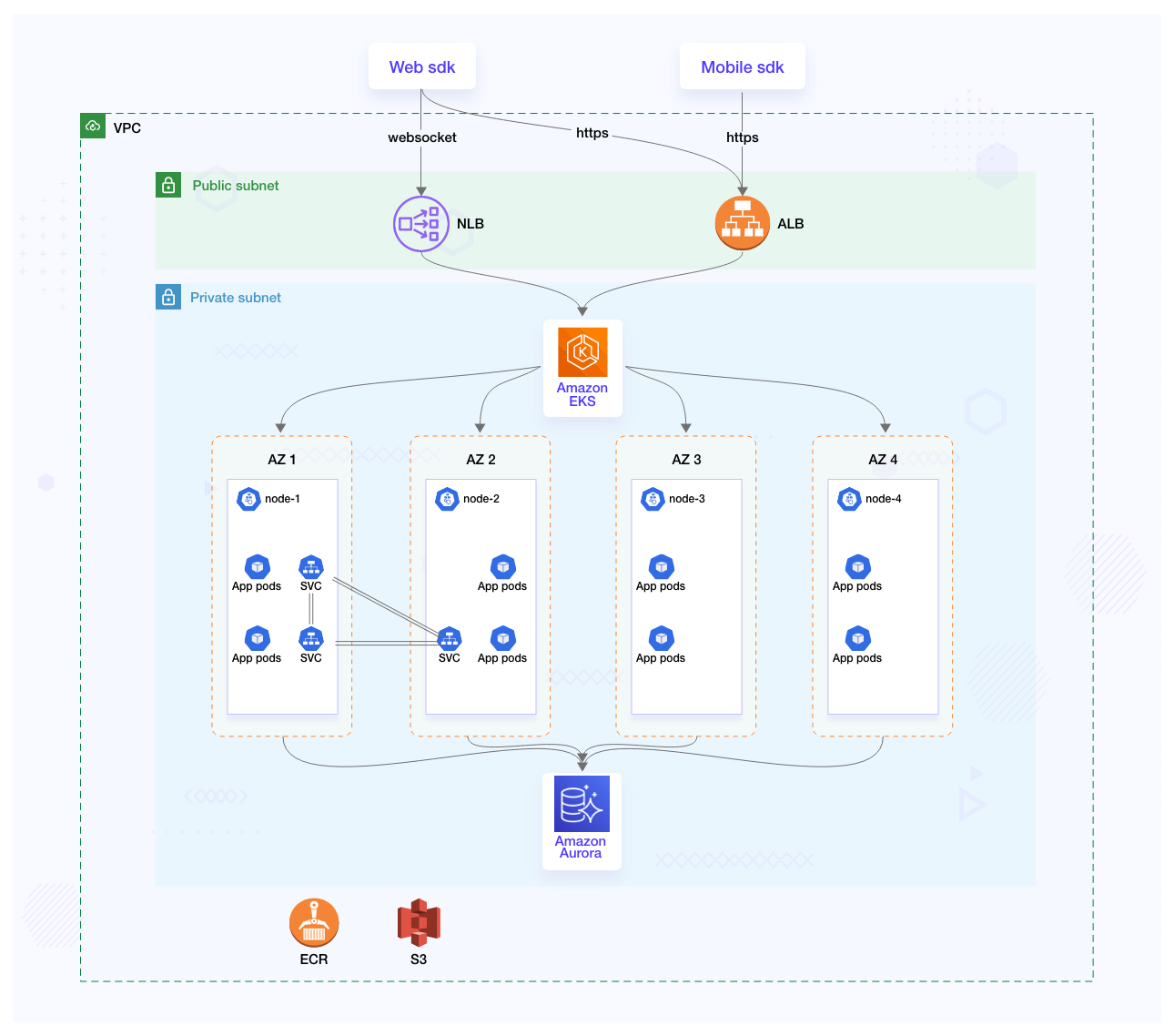Image resolution: width=1174 pixels, height=1036 pixels.
Task: Click the Amazon EKS label text
Action: click(582, 394)
